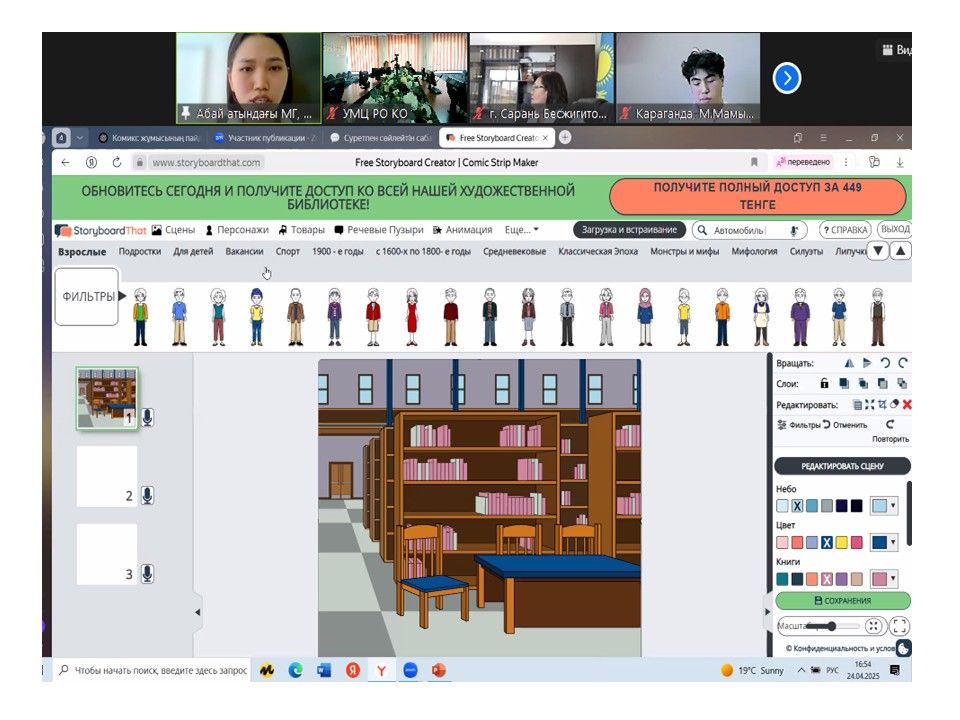
Task: Click the fullscreen icon near zoom slider
Action: pyautogui.click(x=899, y=626)
